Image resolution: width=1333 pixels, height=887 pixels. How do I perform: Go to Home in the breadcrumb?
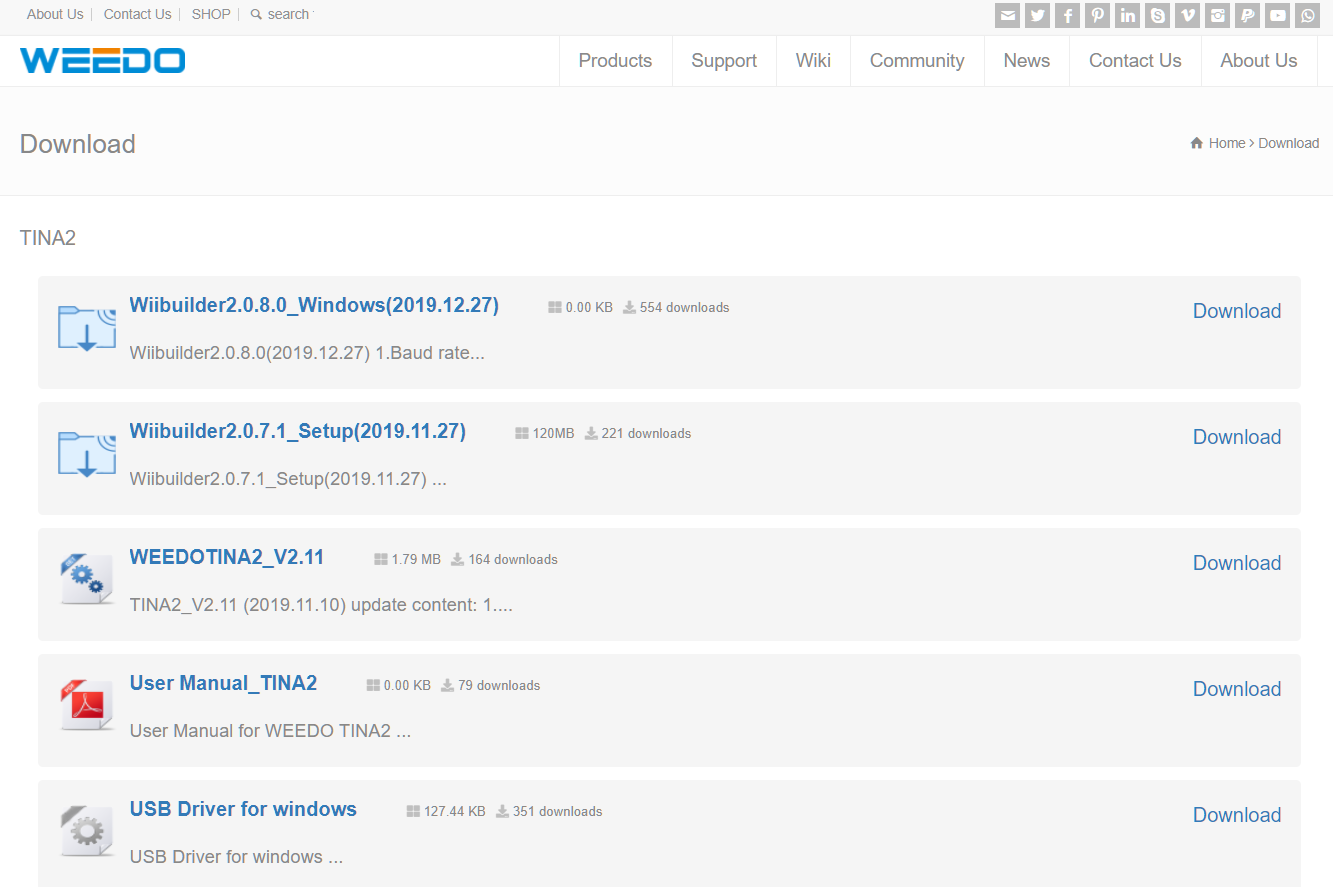(x=1227, y=143)
